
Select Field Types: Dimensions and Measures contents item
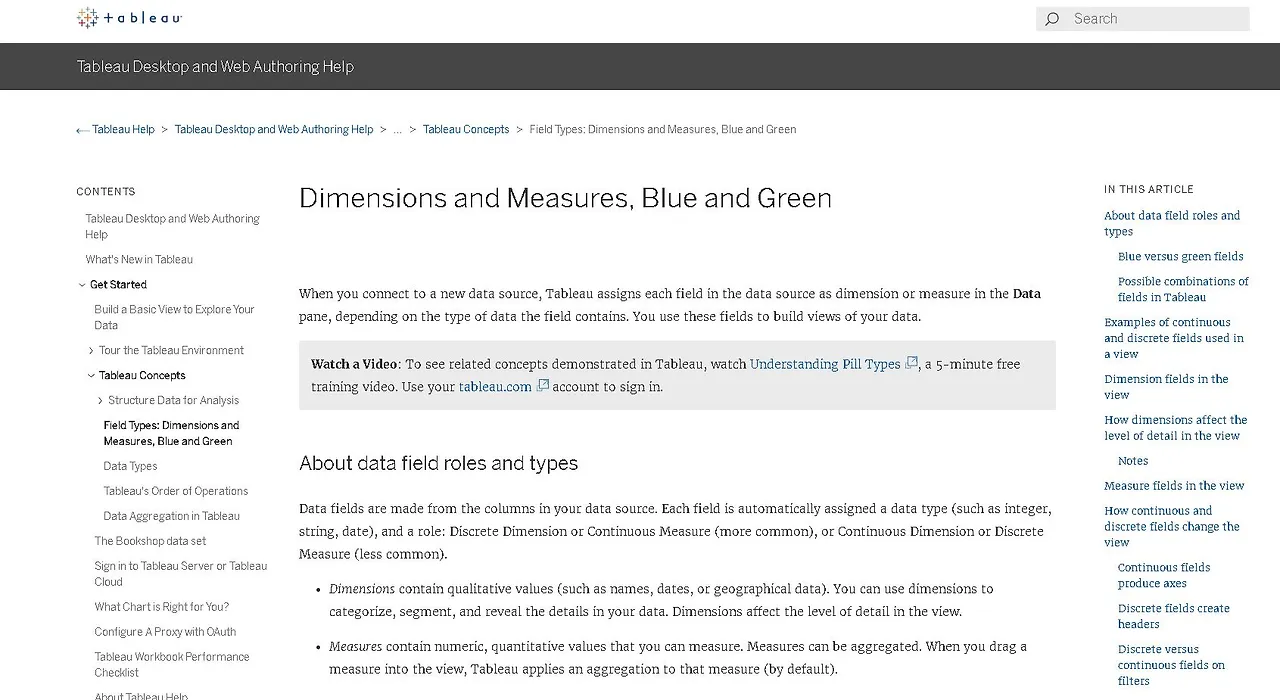click(171, 434)
